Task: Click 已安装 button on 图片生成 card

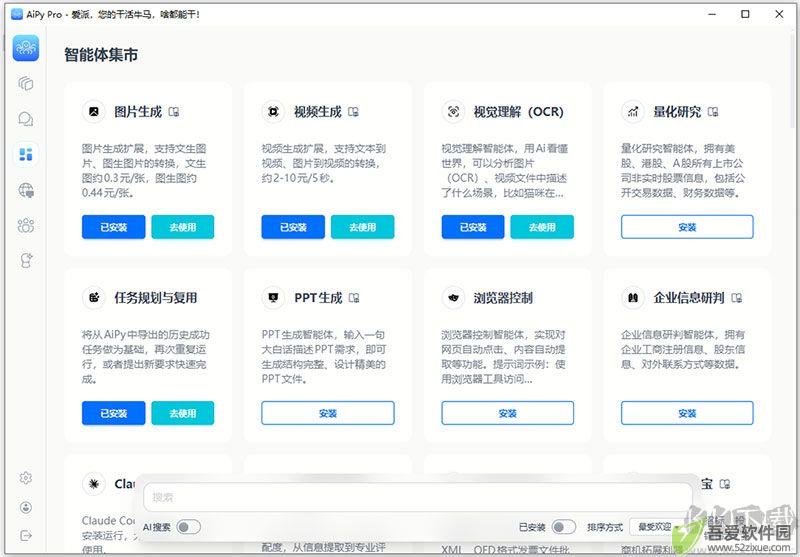Action: coord(113,227)
